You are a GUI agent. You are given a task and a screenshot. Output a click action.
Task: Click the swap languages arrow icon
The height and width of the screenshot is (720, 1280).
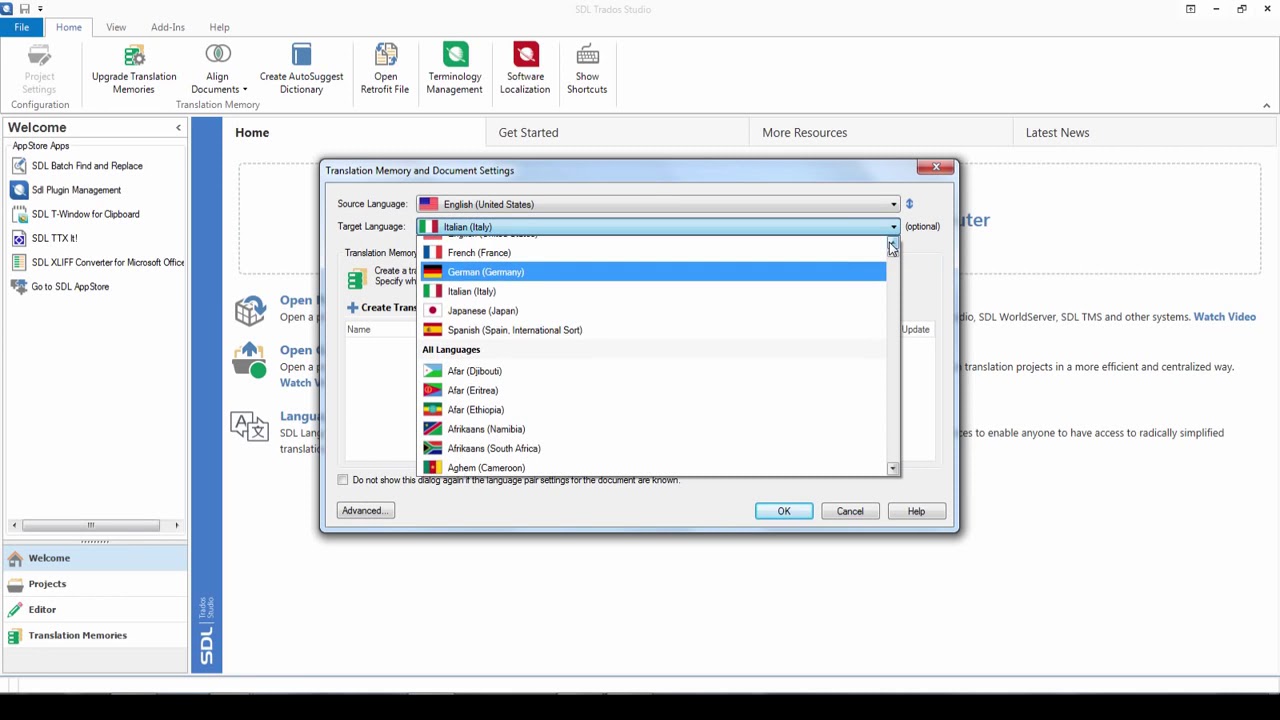(x=909, y=204)
